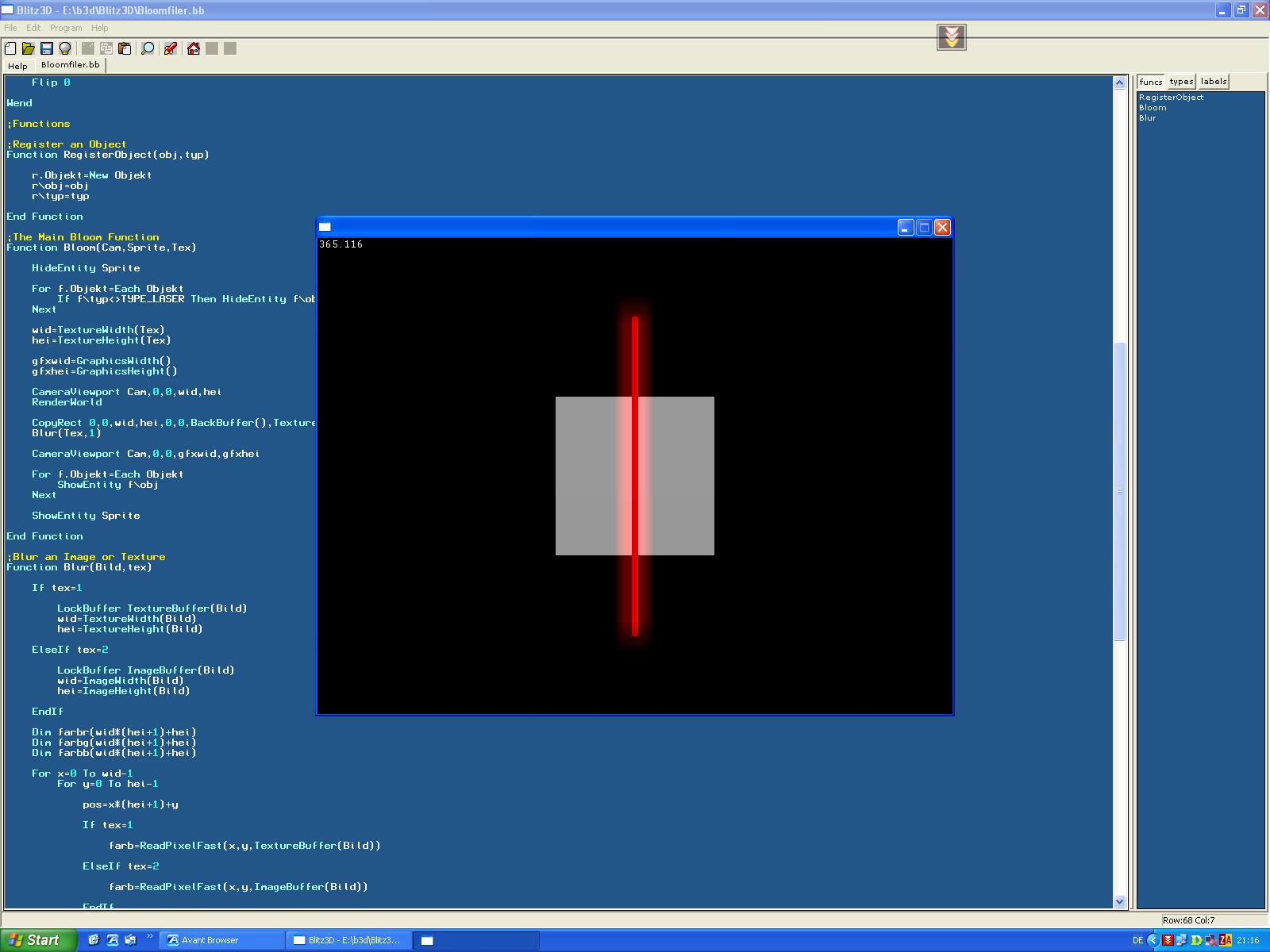Click the lightbulb toolbar icon
This screenshot has width=1270, height=952.
point(65,48)
